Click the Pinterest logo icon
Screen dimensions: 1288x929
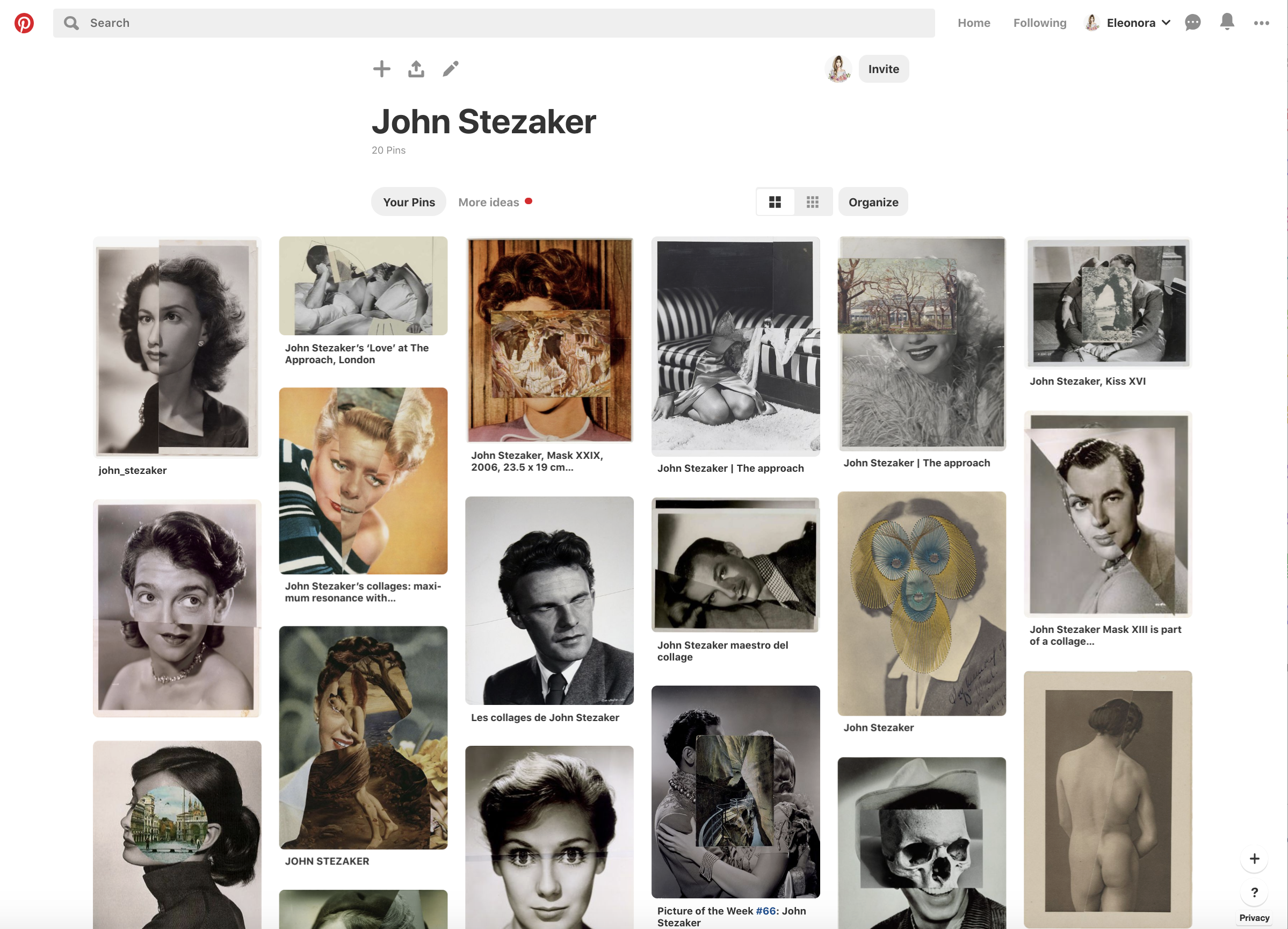coord(24,23)
